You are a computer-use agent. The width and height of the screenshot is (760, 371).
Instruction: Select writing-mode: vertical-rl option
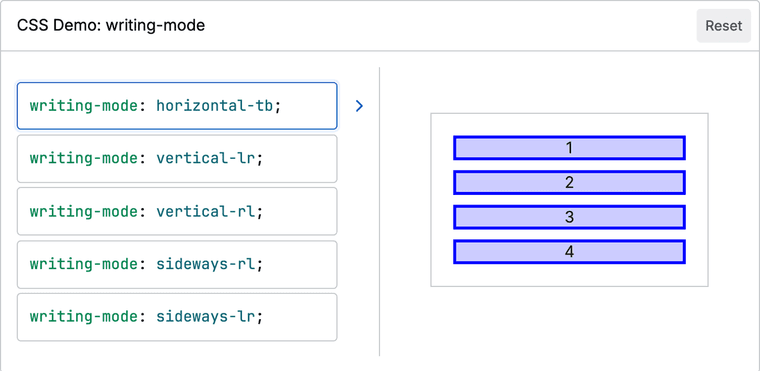pos(177,211)
